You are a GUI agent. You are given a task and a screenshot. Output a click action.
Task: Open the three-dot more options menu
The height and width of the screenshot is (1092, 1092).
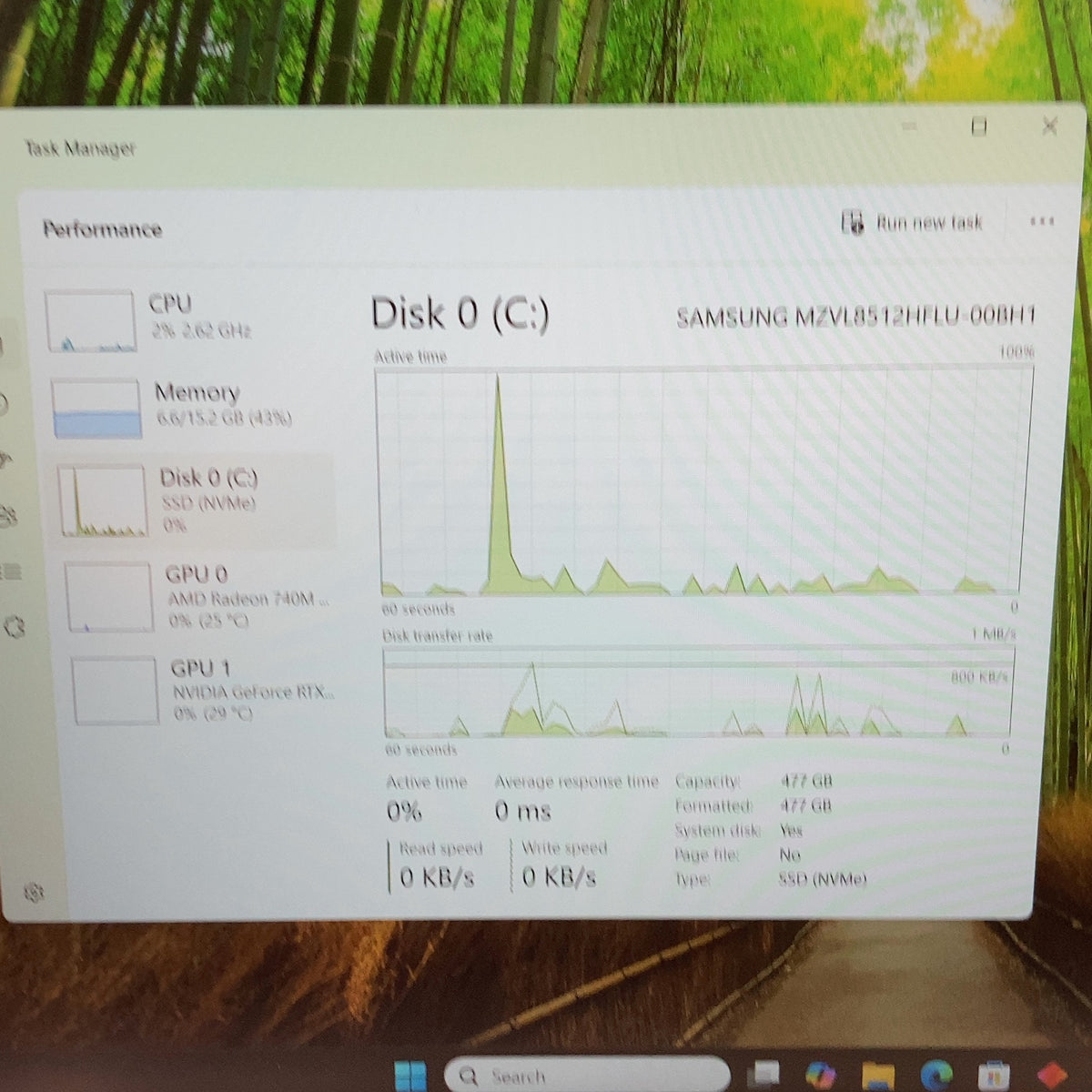pos(1042,221)
